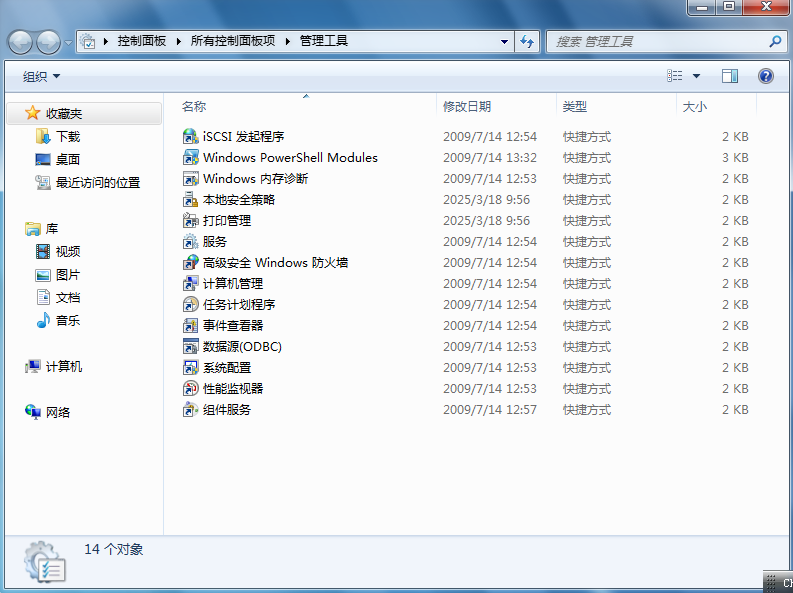This screenshot has width=793, height=593.
Task: Go back with the Back arrow button
Action: [21, 42]
